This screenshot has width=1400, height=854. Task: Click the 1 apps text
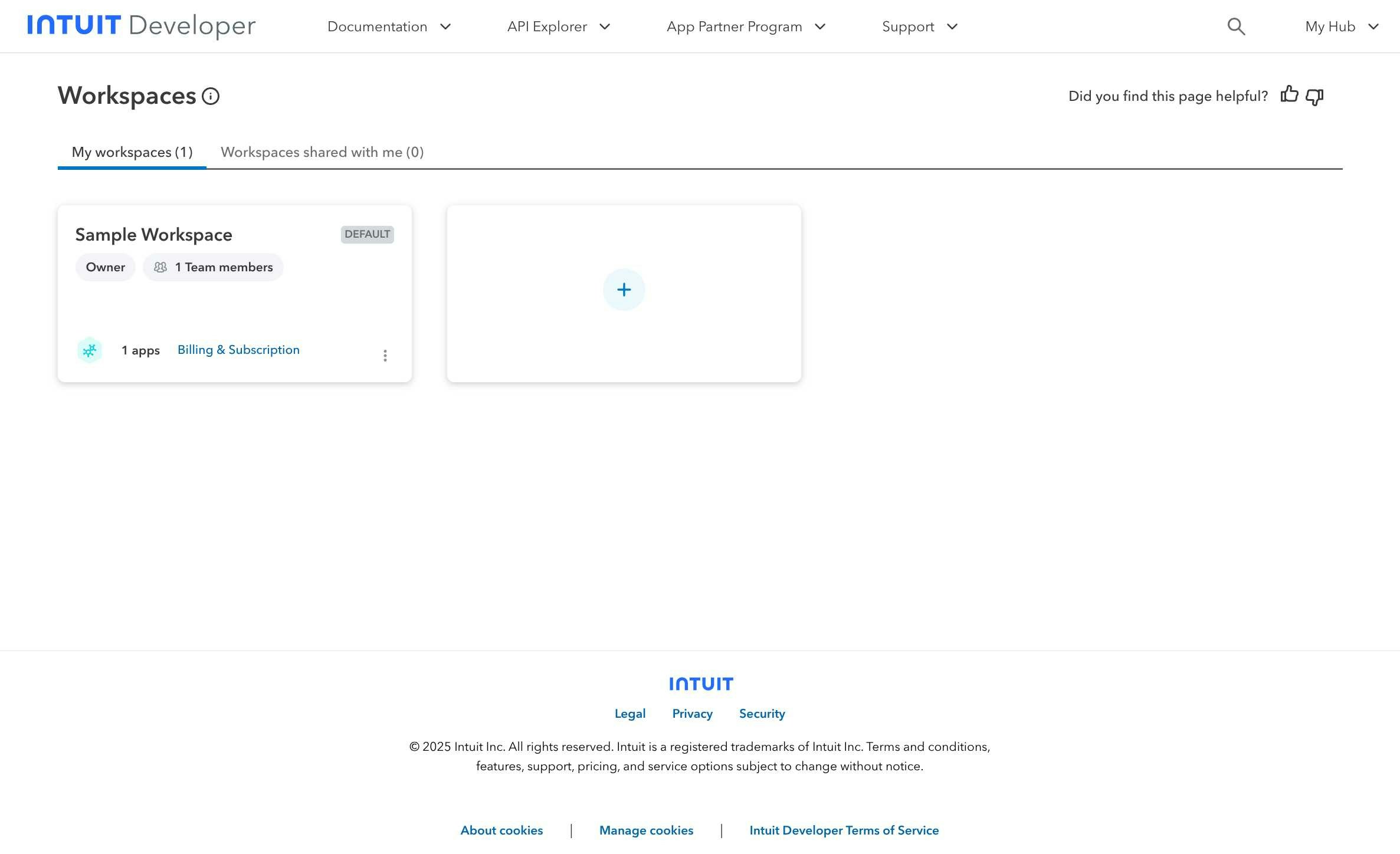click(x=141, y=350)
